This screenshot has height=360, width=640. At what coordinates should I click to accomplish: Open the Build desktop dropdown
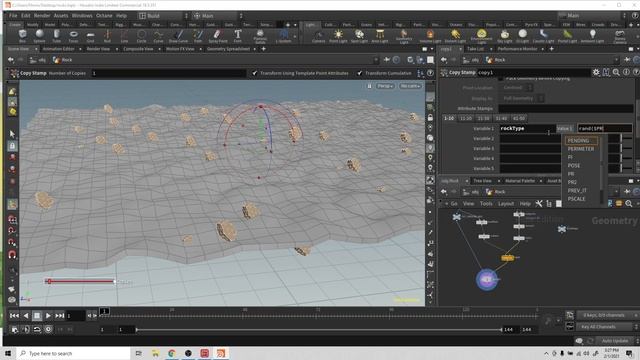(163, 16)
